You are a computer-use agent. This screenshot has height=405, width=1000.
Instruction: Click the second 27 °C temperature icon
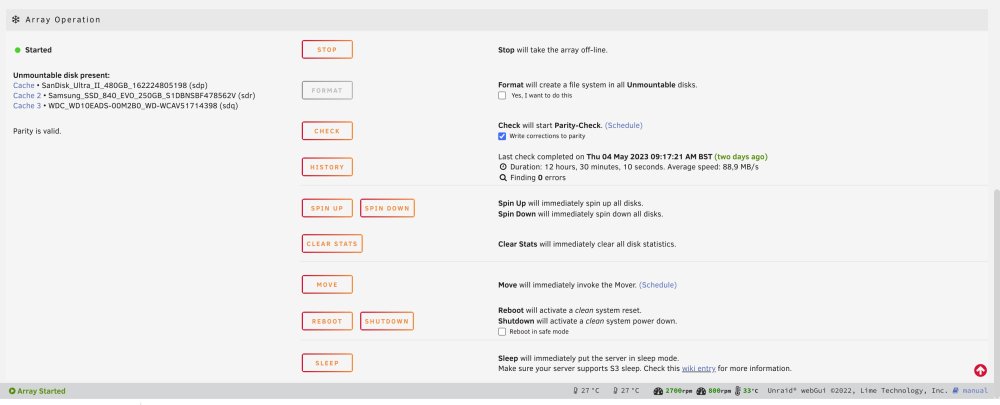click(615, 391)
